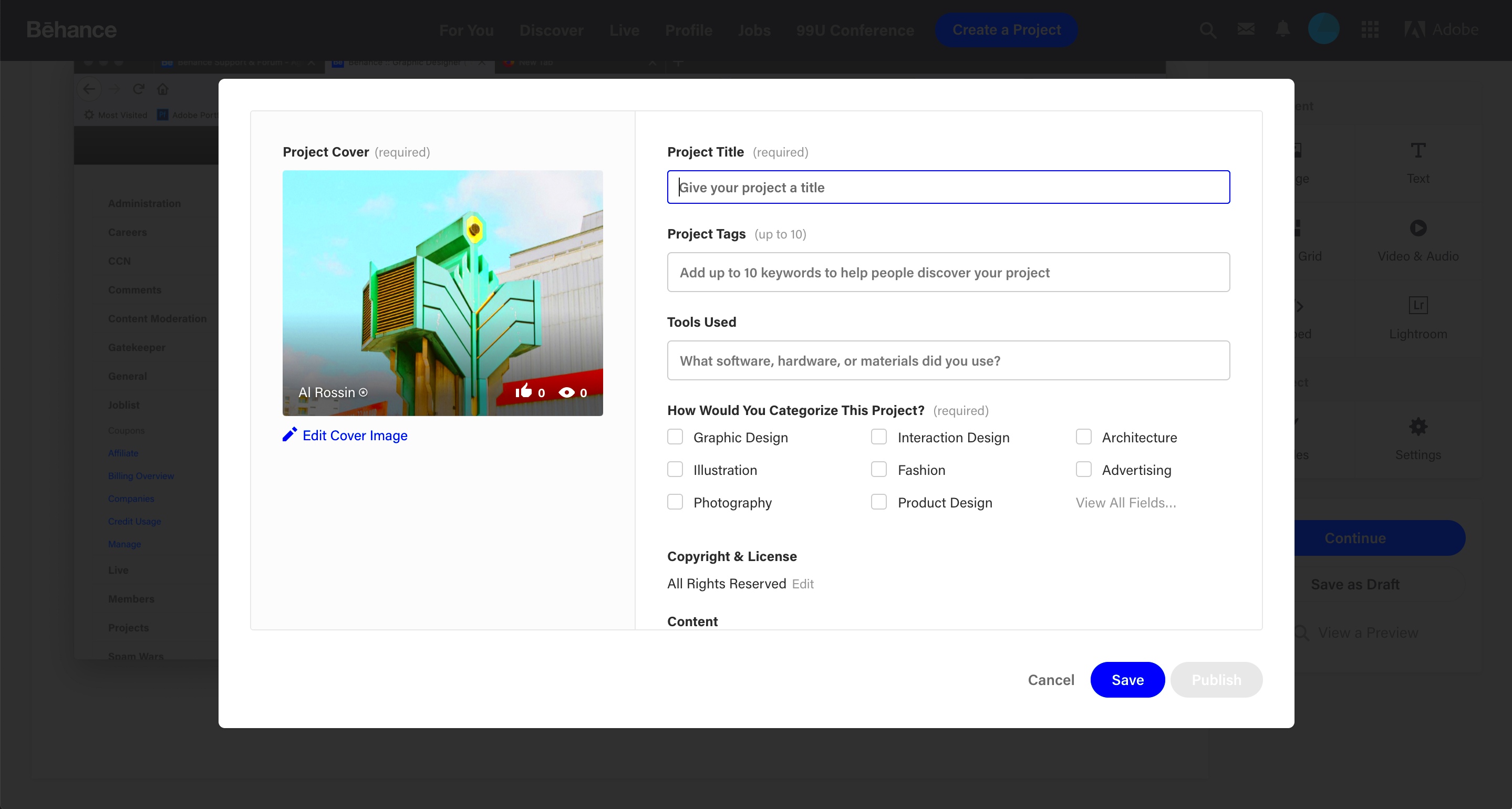This screenshot has height=809, width=1512.
Task: Toggle the Photography category checkbox
Action: 675,502
